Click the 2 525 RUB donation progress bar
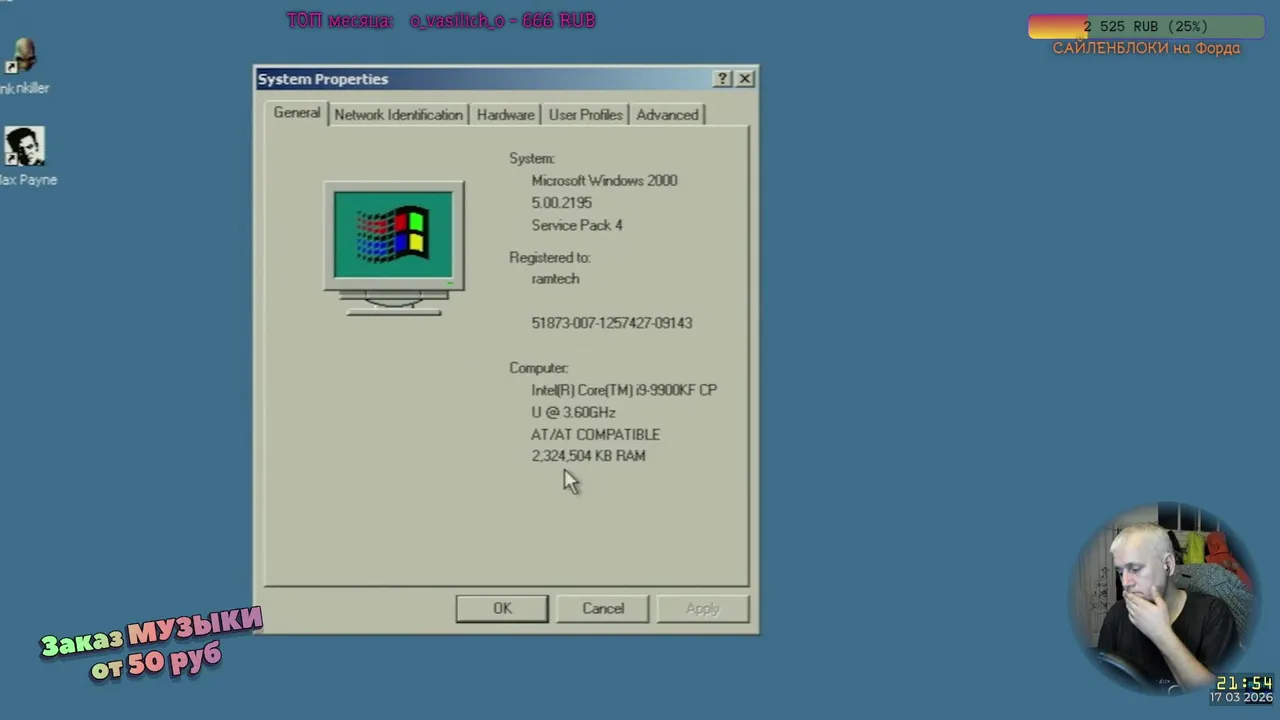Screen dimensions: 1280x720 [x=1146, y=27]
